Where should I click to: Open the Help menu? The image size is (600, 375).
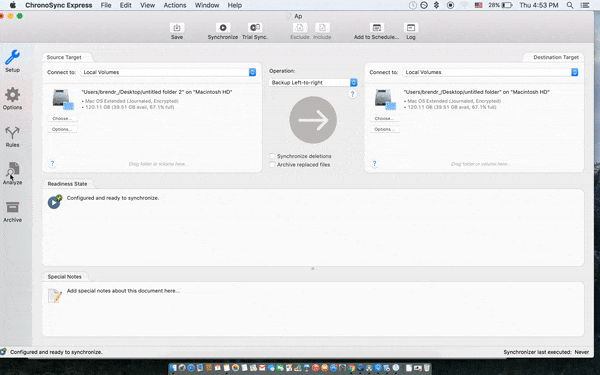tap(235, 5)
